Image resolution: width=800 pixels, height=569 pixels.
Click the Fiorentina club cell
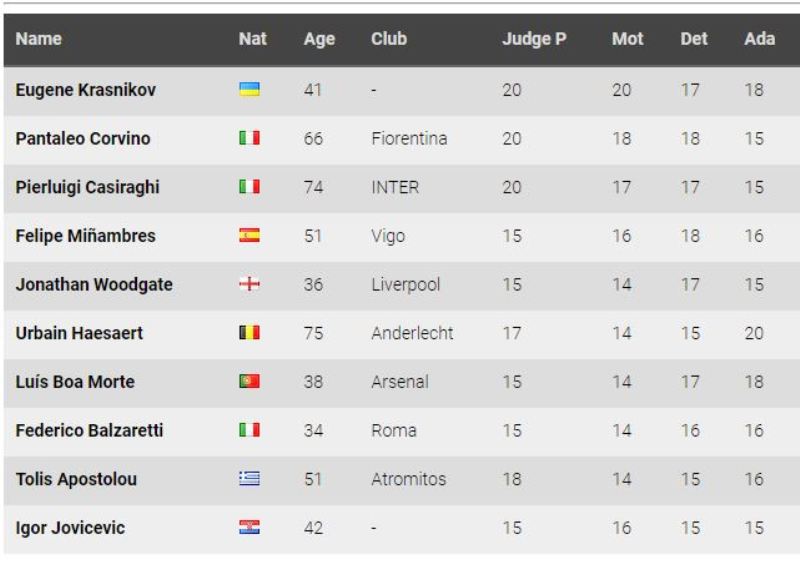pos(409,139)
